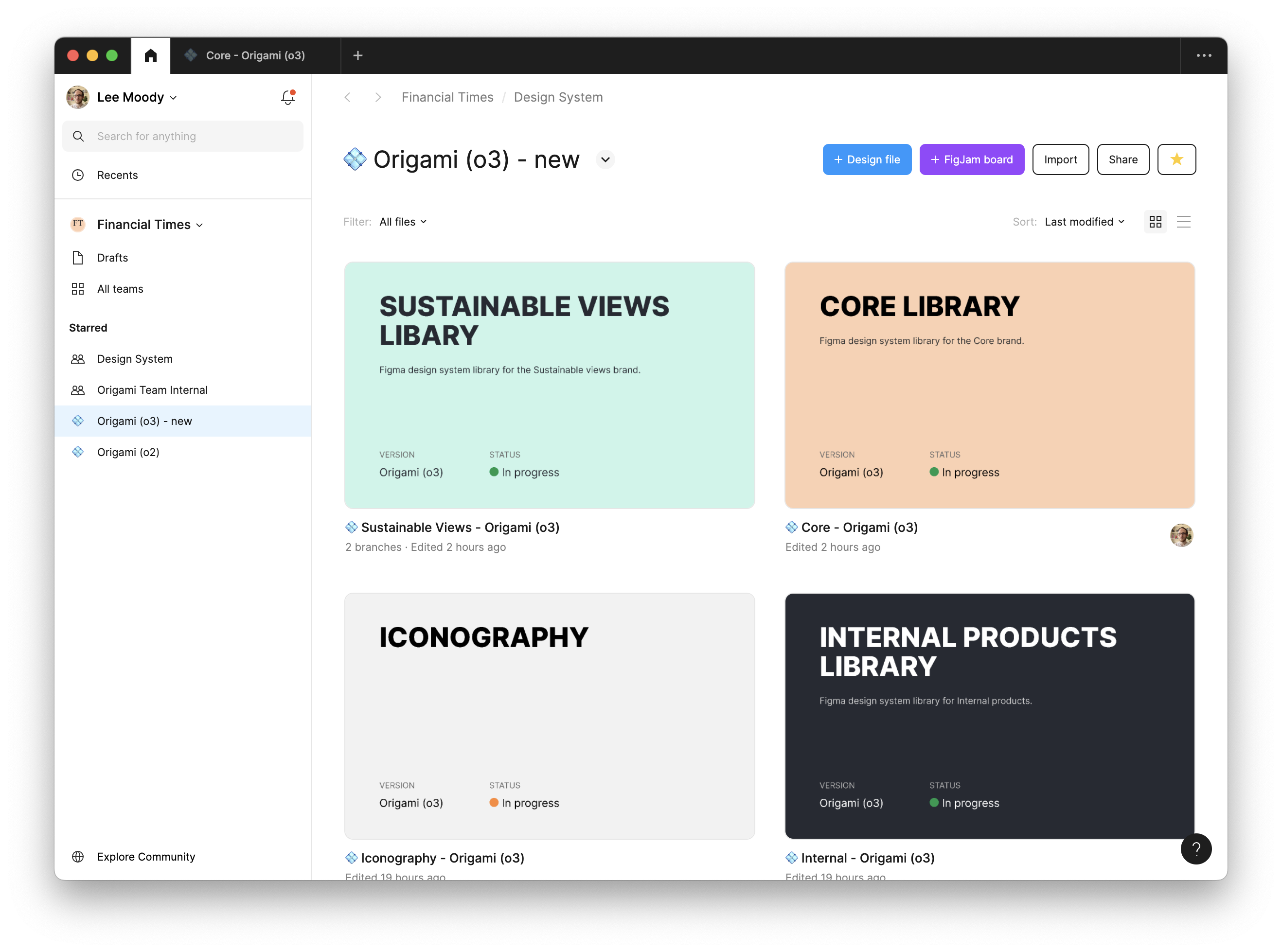Image resolution: width=1282 pixels, height=952 pixels.
Task: Click the Explore Community globe icon
Action: (78, 856)
